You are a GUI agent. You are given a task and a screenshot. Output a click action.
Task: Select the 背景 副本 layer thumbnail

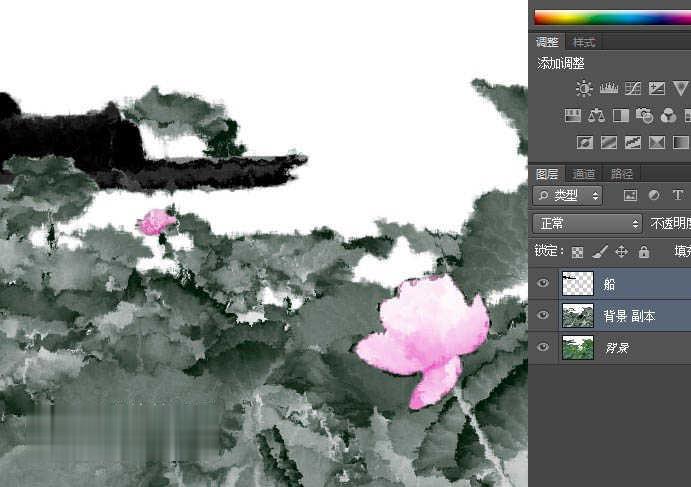(578, 315)
